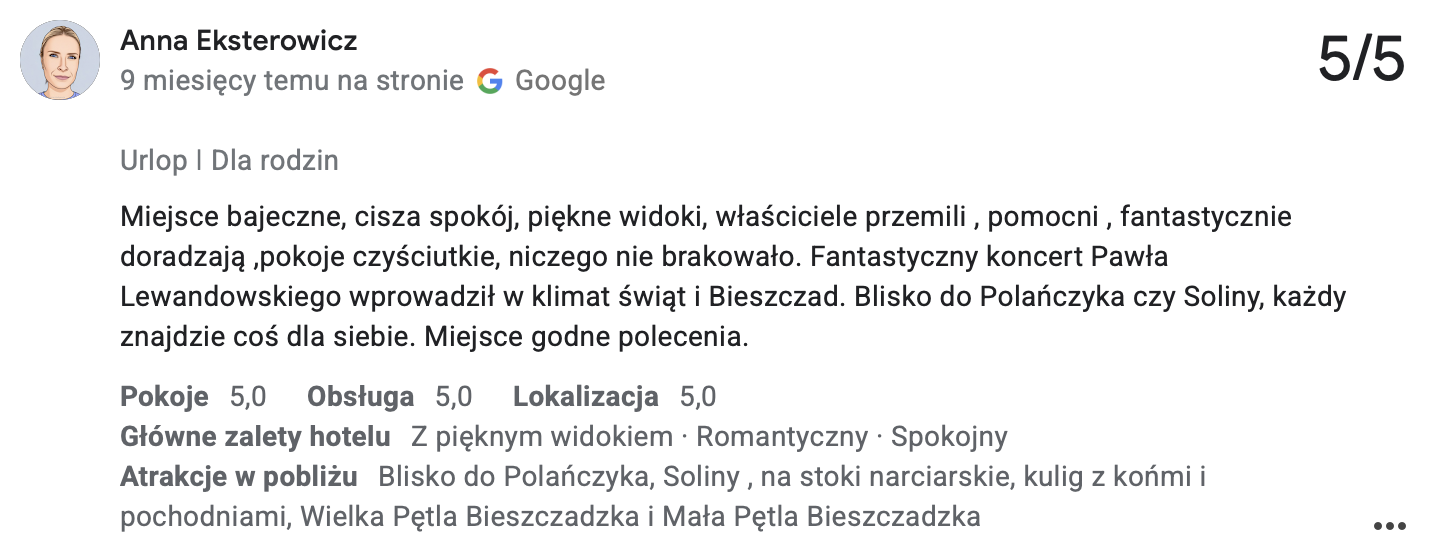Click the "Atrakcje w pobliżu" heading

238,477
